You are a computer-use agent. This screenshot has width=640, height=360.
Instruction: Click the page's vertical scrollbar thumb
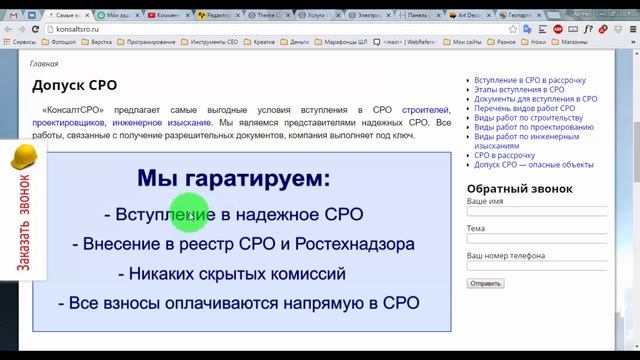click(636, 151)
